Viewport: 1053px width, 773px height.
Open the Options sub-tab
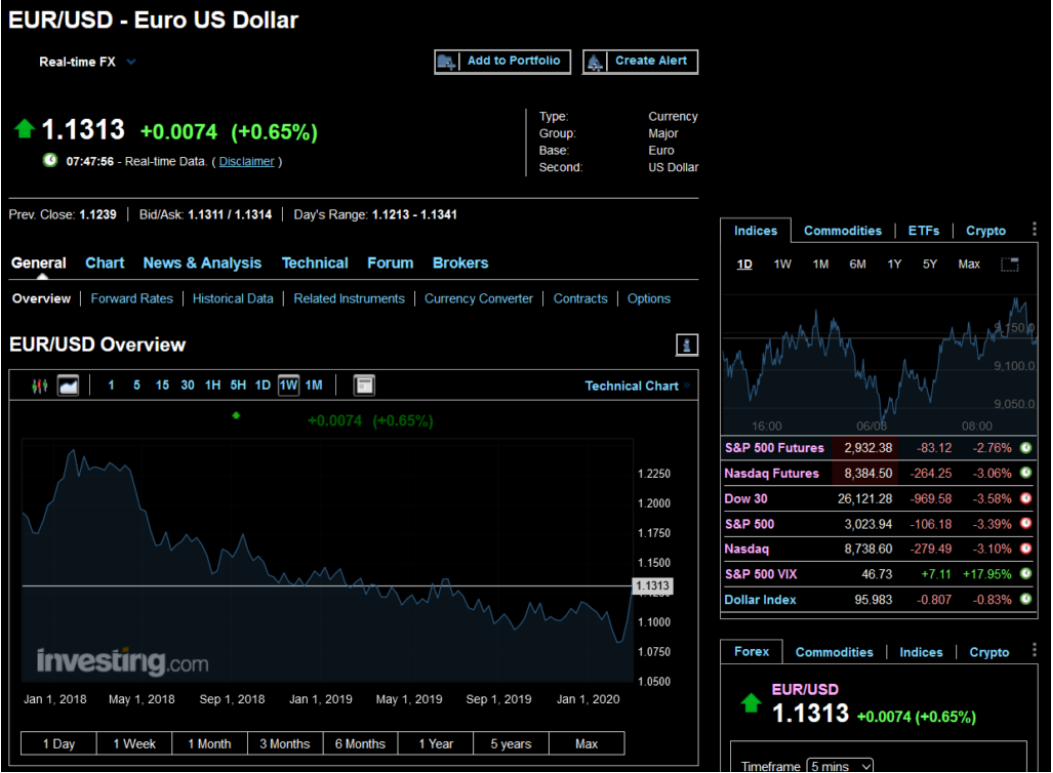[x=649, y=299]
